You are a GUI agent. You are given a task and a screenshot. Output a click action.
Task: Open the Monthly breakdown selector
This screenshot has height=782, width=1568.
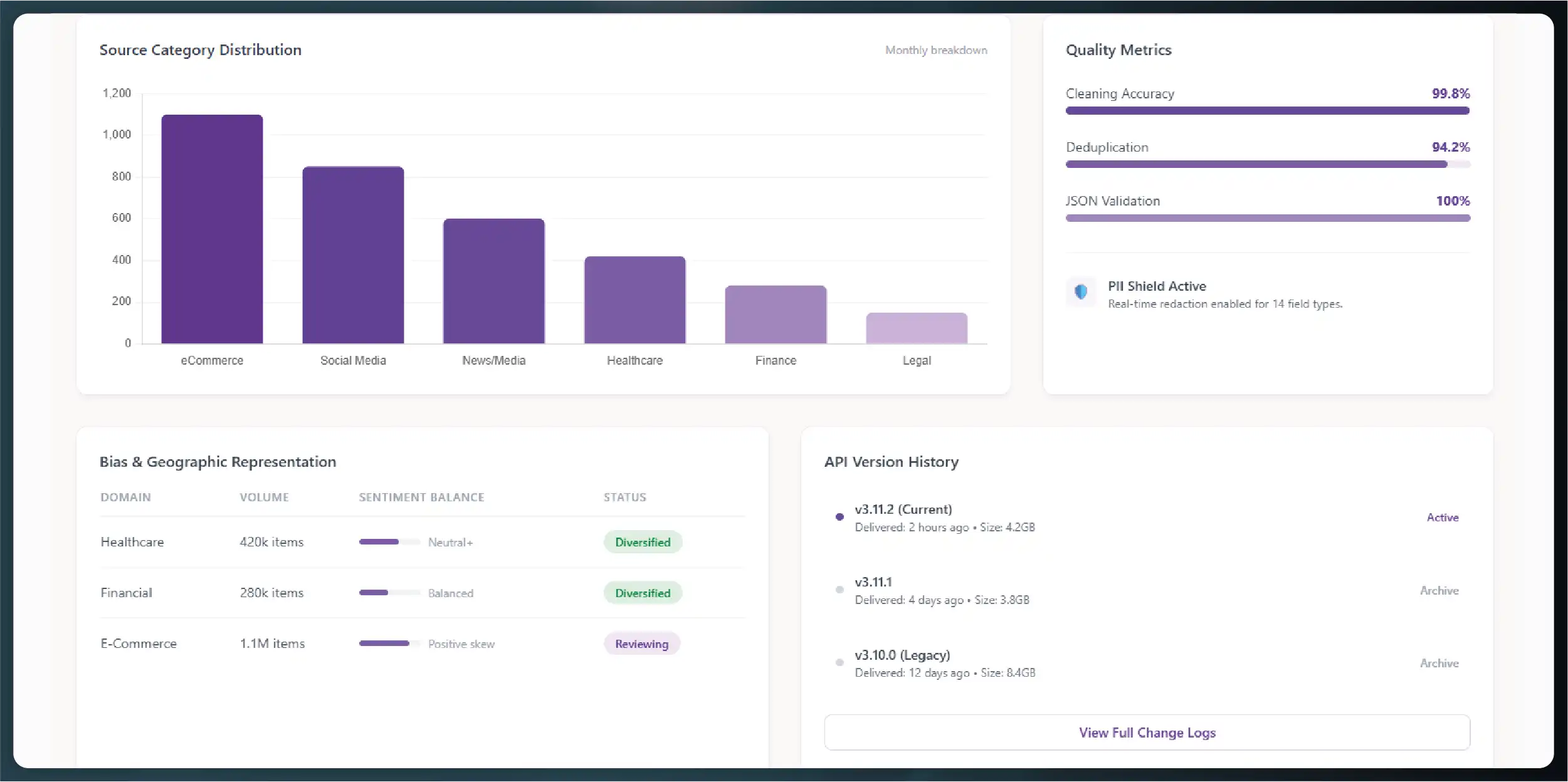(x=936, y=50)
